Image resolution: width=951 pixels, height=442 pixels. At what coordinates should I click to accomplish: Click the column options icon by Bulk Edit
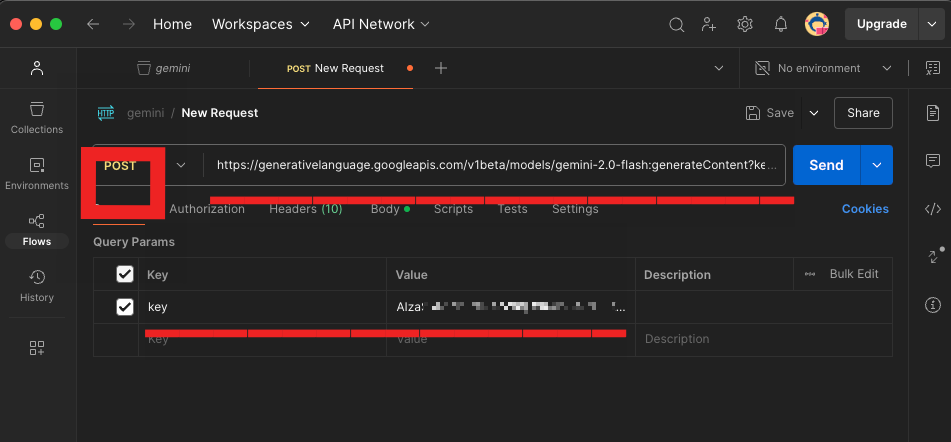point(810,274)
